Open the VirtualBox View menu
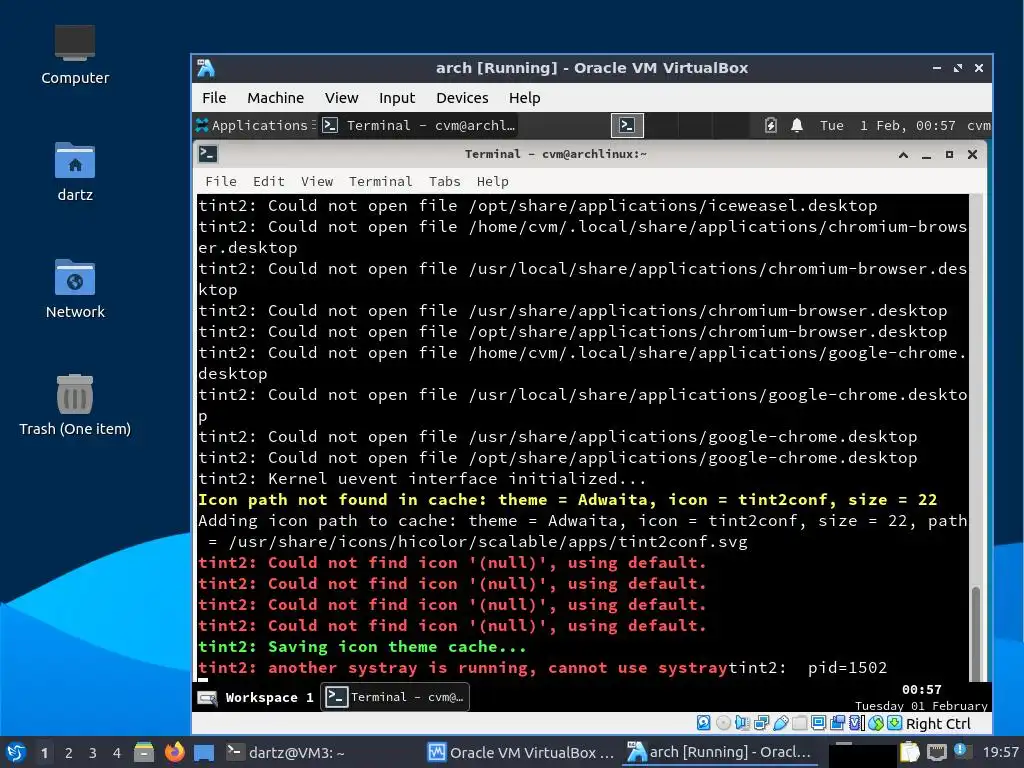 tap(342, 98)
